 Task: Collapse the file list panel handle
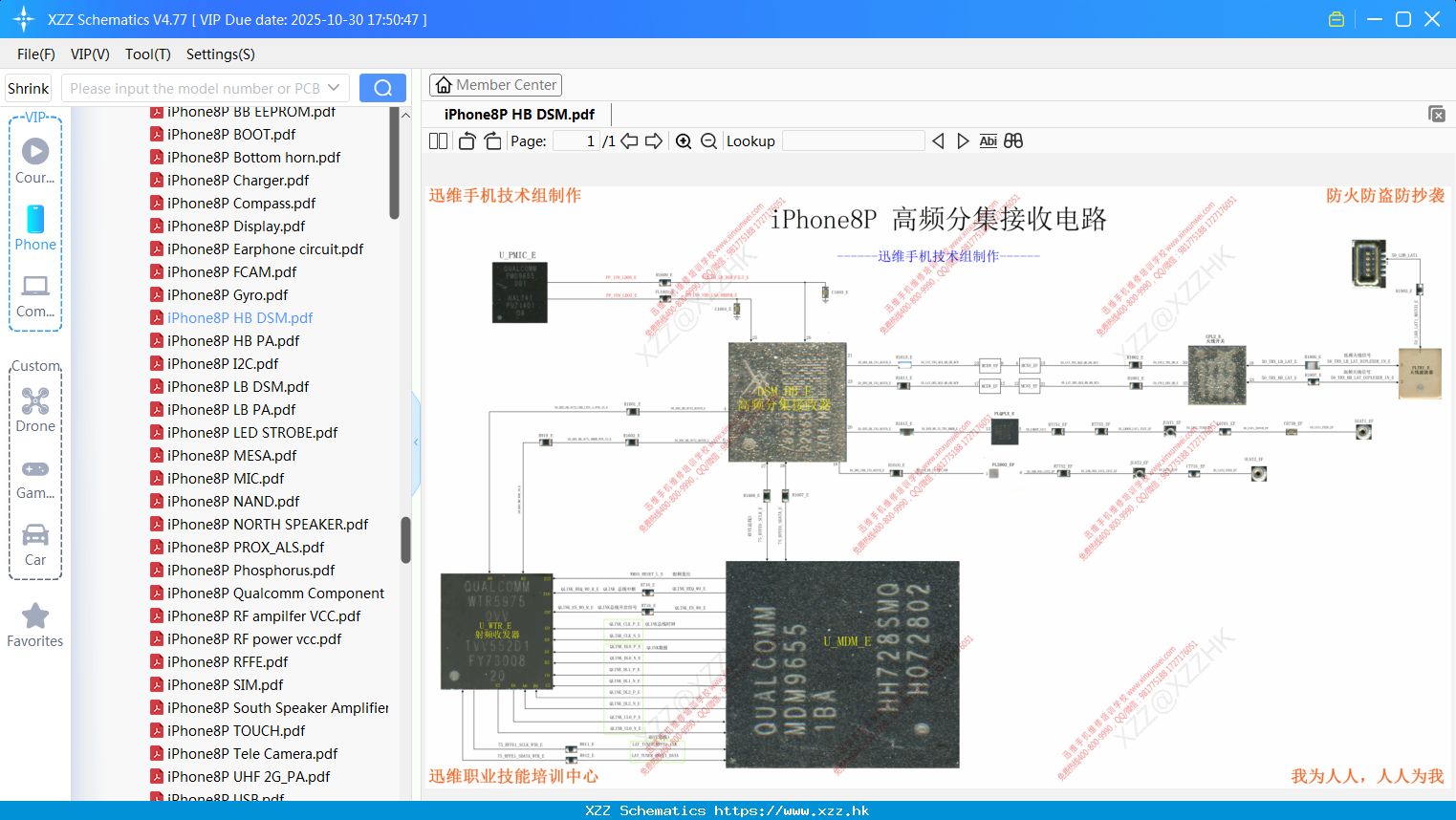click(x=416, y=442)
